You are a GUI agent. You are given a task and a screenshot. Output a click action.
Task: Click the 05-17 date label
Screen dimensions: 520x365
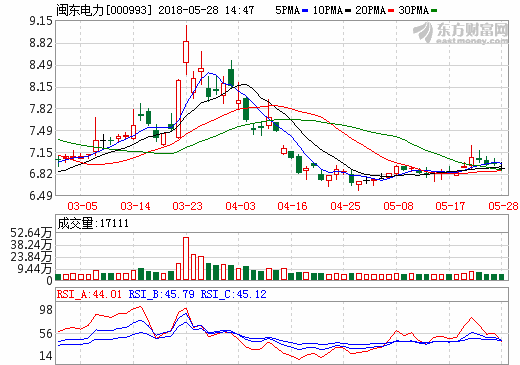pos(450,206)
